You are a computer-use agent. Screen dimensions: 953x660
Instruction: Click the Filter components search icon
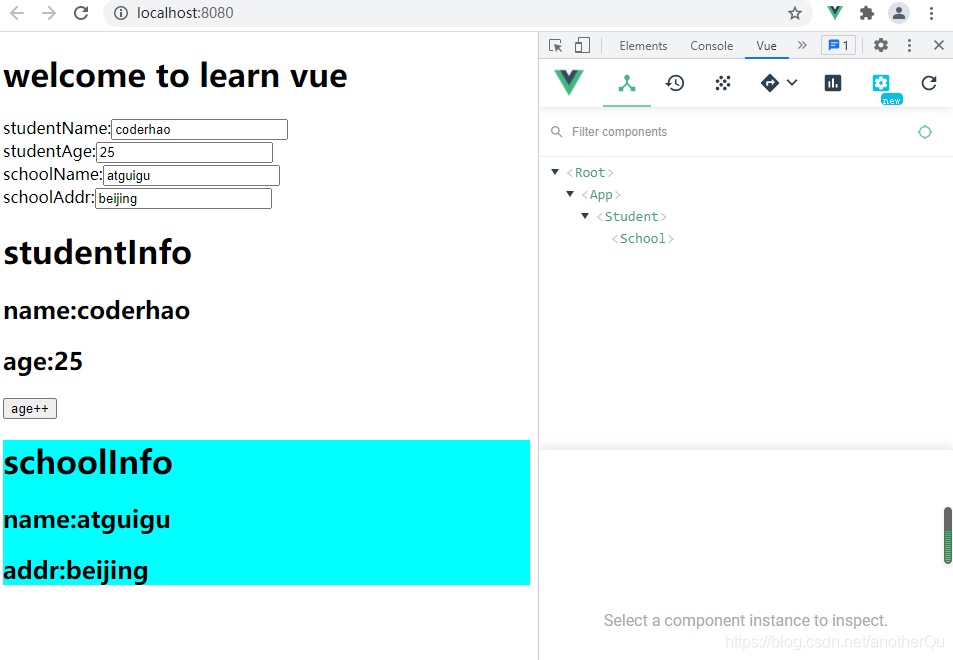click(556, 132)
